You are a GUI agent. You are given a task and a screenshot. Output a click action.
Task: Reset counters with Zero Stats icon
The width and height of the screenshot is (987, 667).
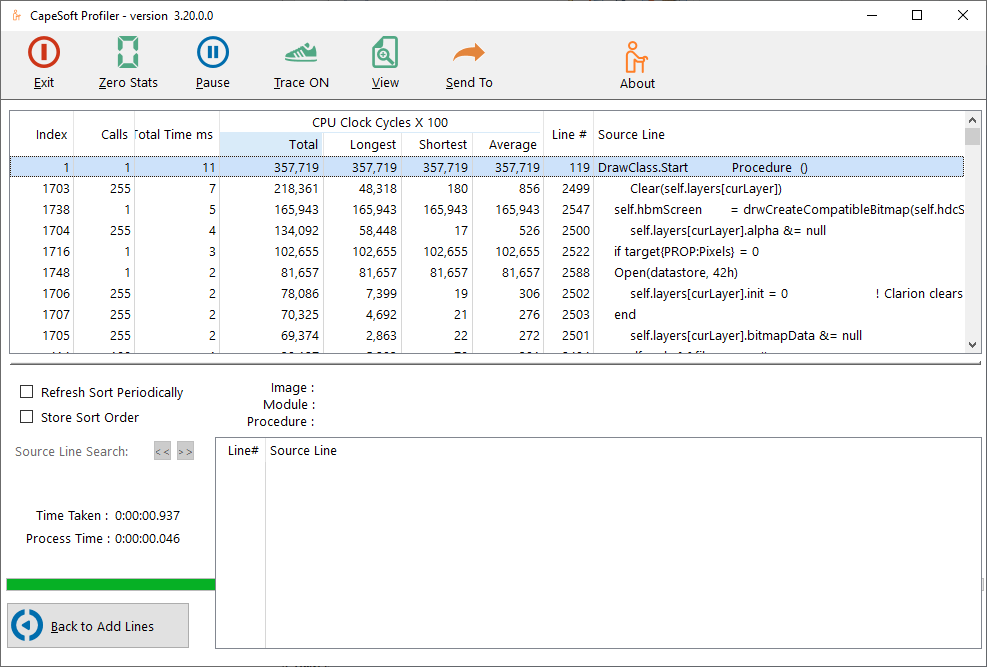(x=128, y=53)
